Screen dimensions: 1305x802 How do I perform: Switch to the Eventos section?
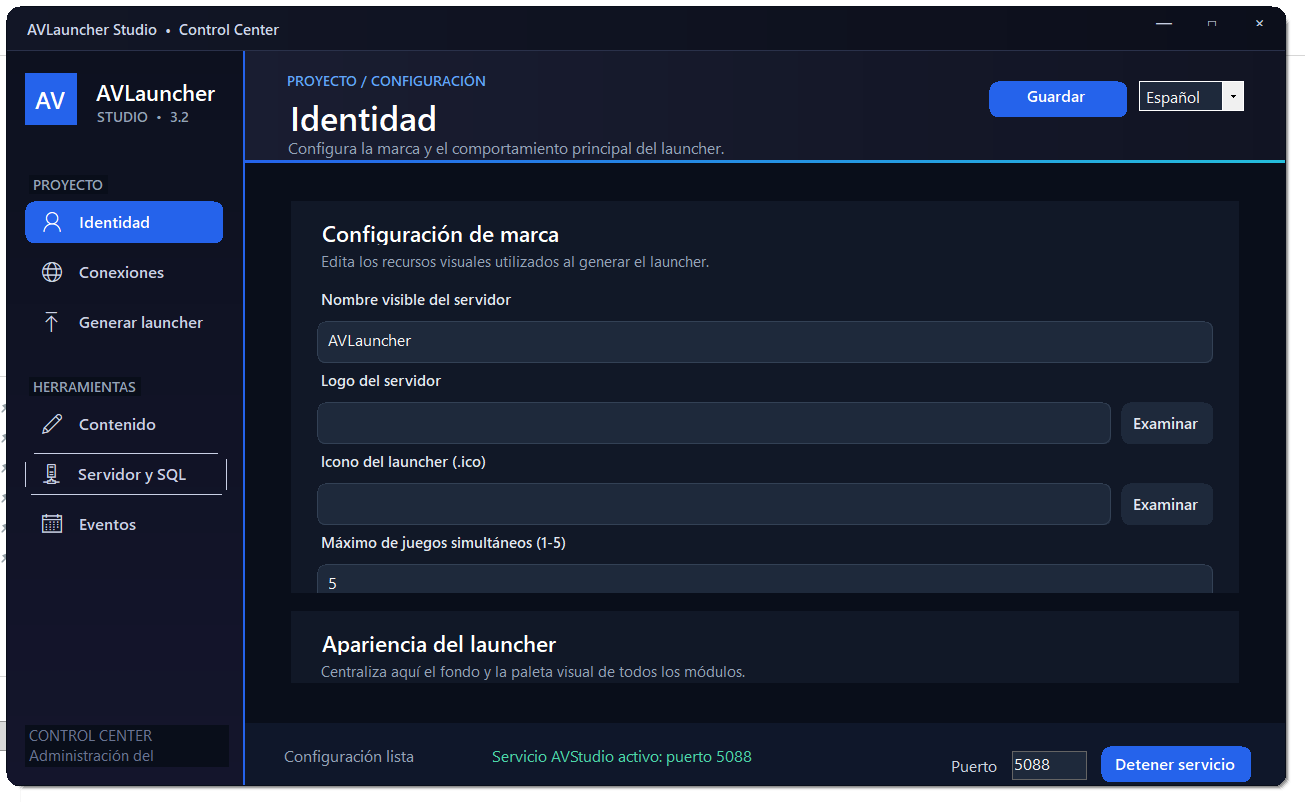pos(124,524)
